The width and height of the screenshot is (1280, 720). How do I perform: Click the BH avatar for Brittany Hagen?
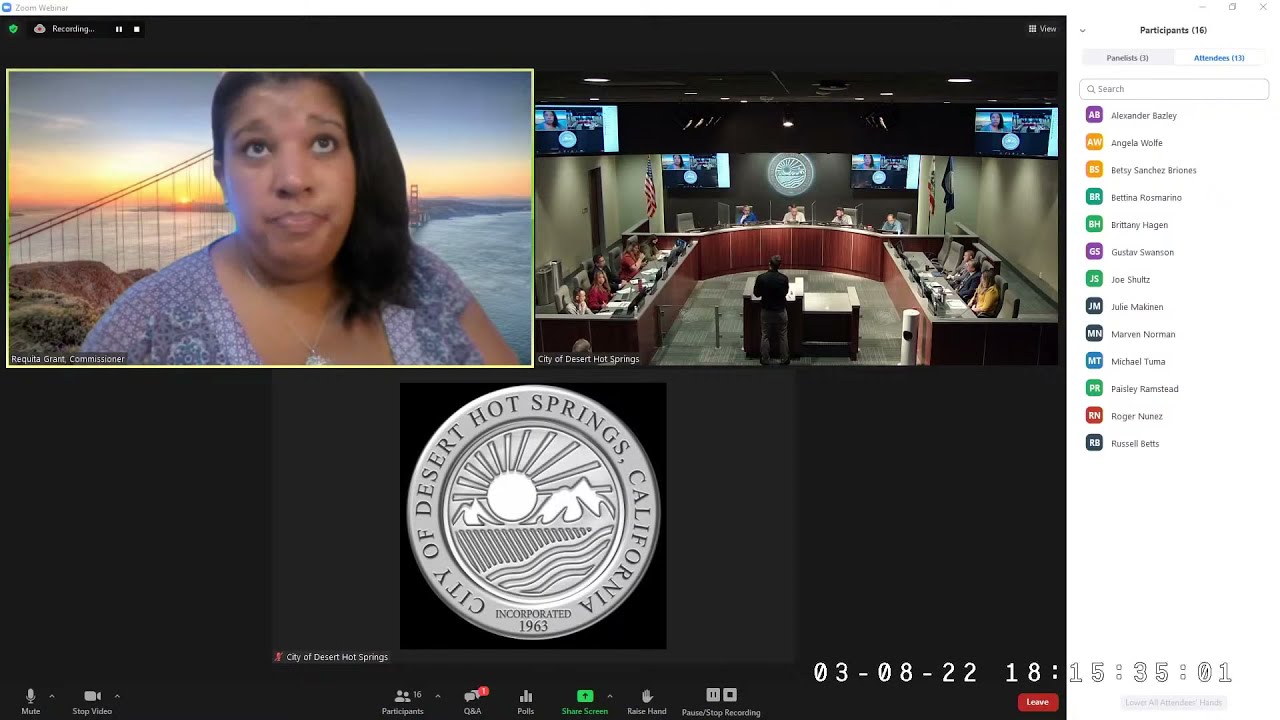pyautogui.click(x=1095, y=225)
